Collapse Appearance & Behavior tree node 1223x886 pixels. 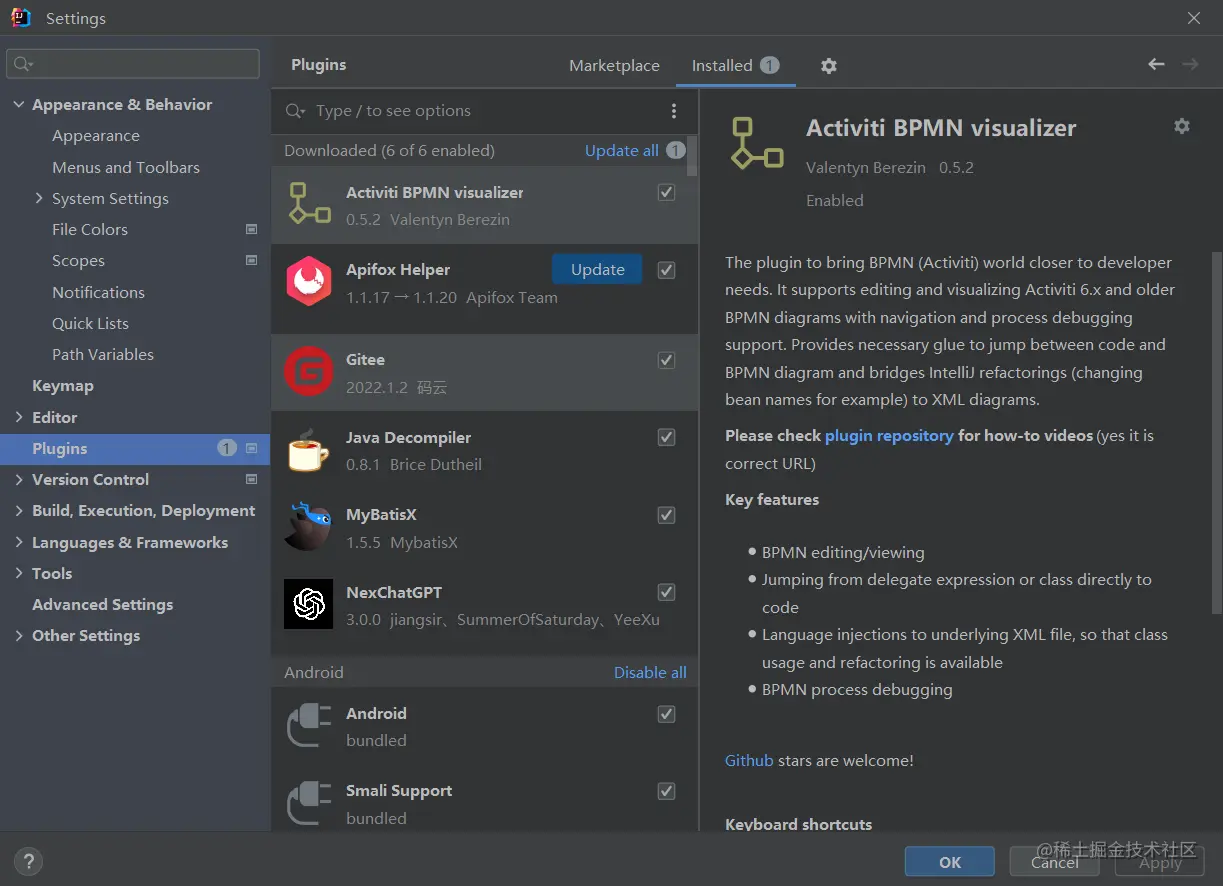tap(19, 104)
